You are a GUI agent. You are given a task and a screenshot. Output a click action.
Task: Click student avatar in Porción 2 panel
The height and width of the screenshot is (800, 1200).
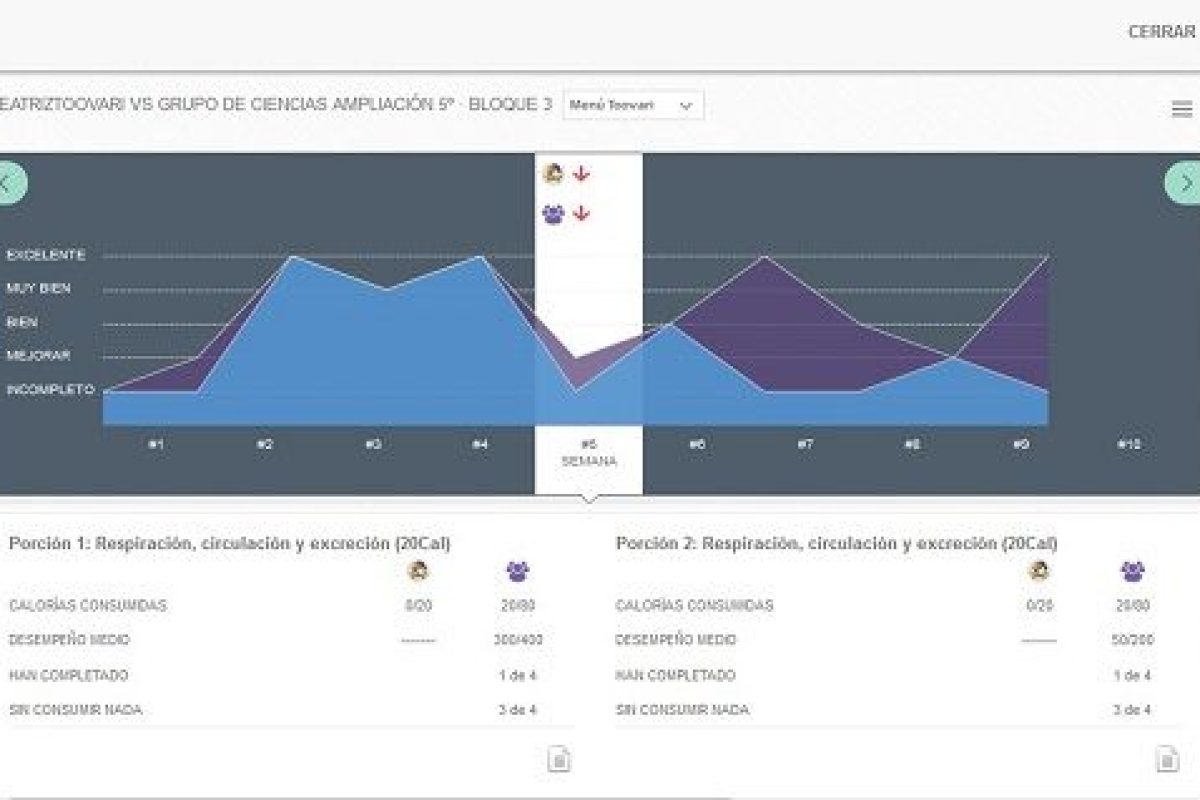click(x=1040, y=572)
